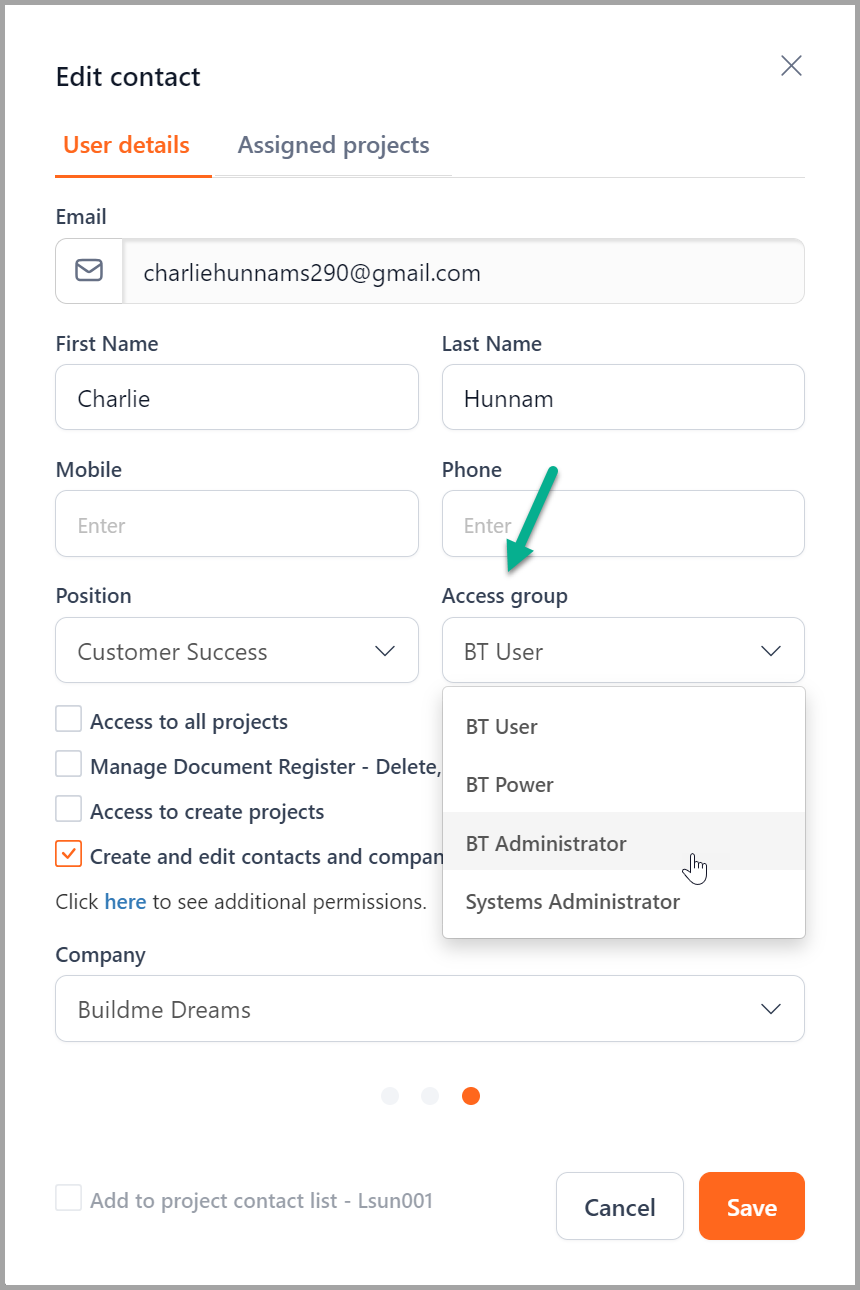Select BT Administrator from the access group list

tap(546, 843)
